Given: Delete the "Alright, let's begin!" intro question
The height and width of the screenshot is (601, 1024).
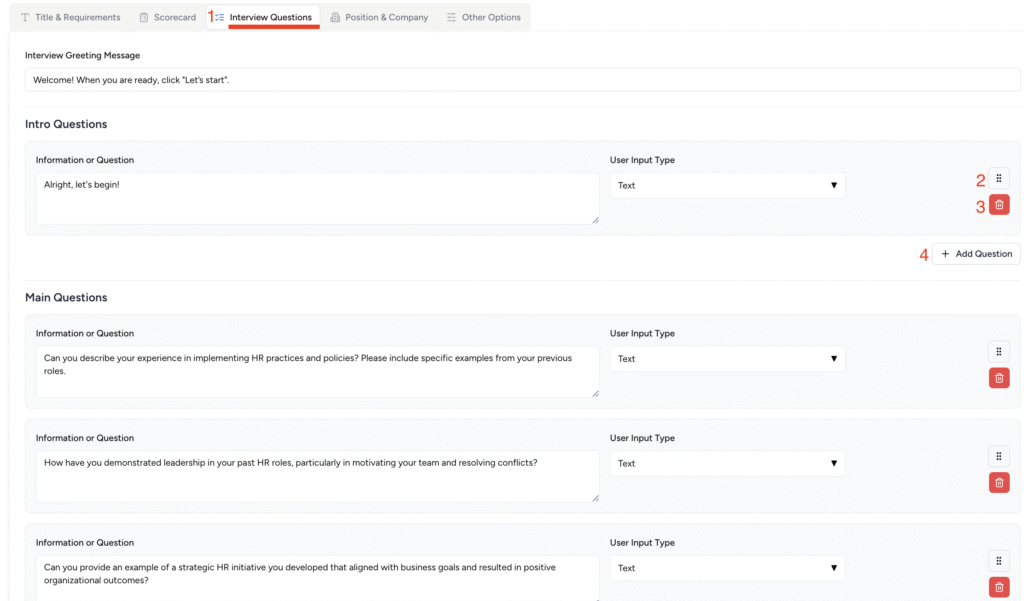Looking at the screenshot, I should coord(999,205).
